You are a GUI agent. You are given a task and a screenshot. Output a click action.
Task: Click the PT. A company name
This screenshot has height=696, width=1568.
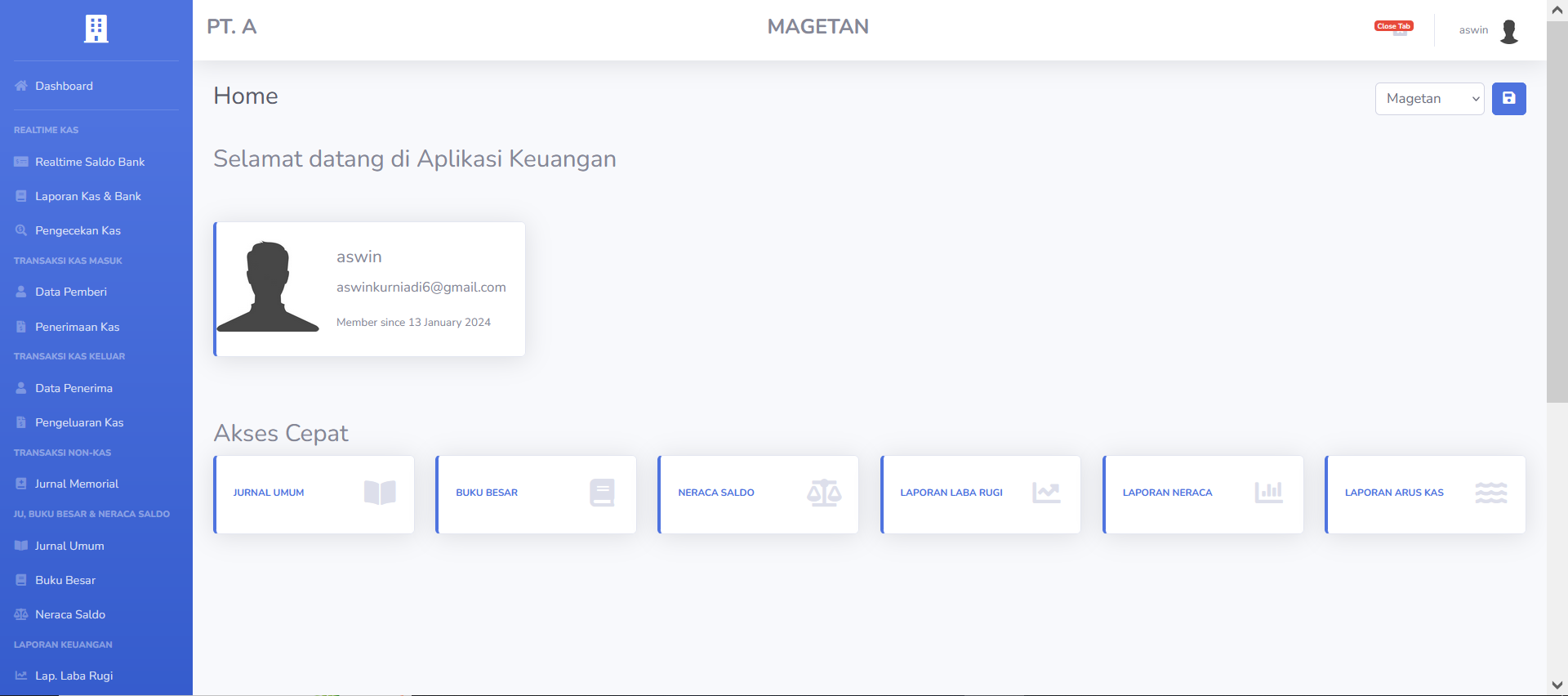tap(232, 27)
